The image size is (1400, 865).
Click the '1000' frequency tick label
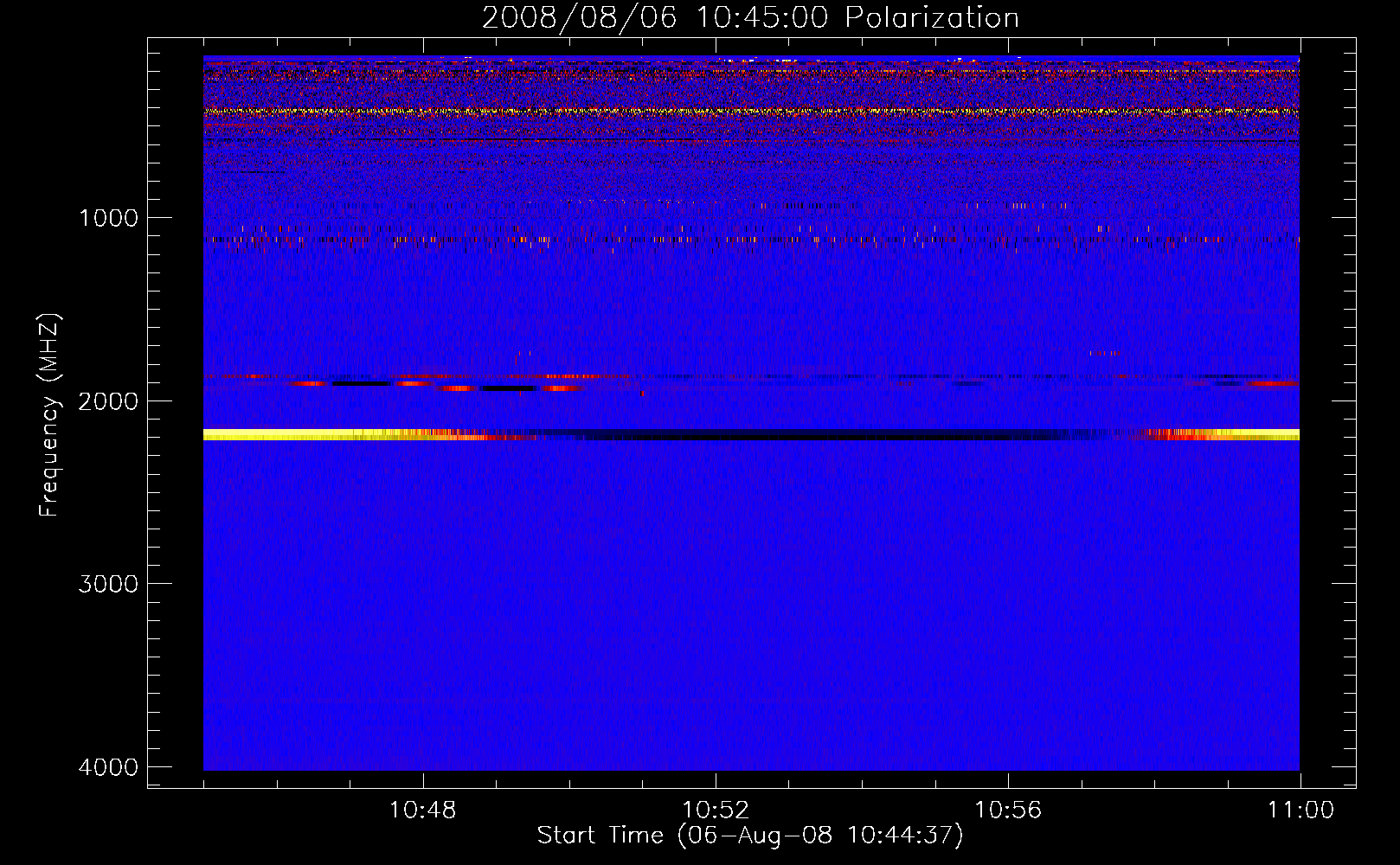108,218
